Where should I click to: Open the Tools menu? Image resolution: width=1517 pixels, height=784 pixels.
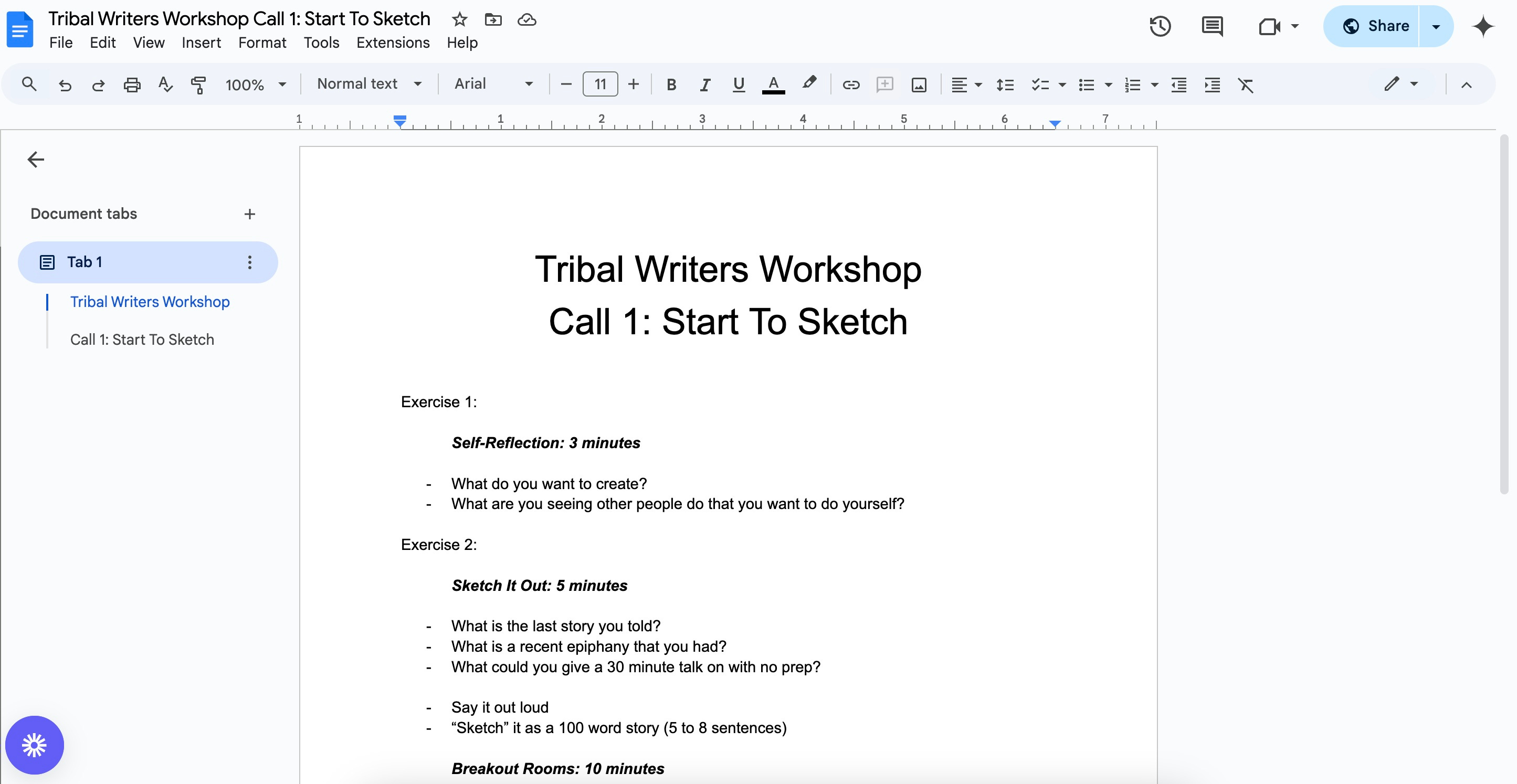(x=322, y=43)
